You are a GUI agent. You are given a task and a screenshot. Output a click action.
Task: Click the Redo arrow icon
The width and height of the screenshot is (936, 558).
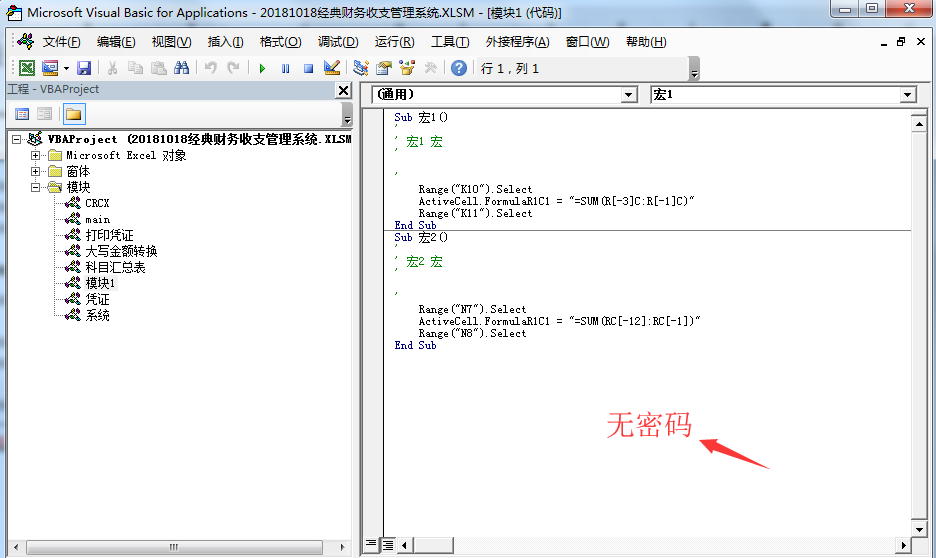pyautogui.click(x=233, y=68)
